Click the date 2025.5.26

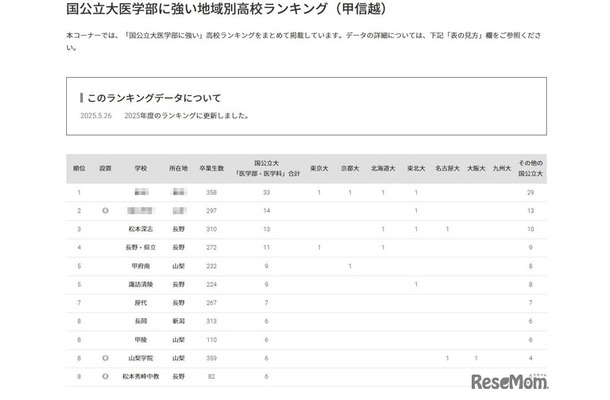96,116
